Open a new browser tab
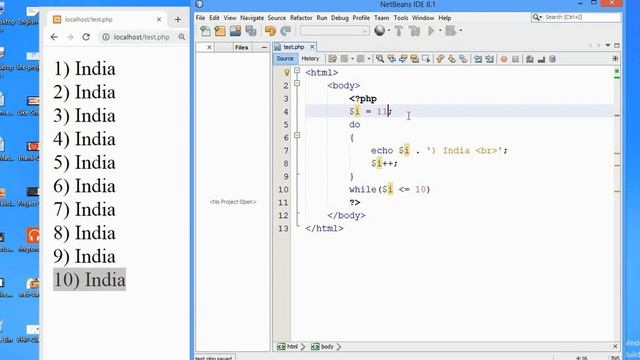This screenshot has height=360, width=640. pyautogui.click(x=178, y=19)
